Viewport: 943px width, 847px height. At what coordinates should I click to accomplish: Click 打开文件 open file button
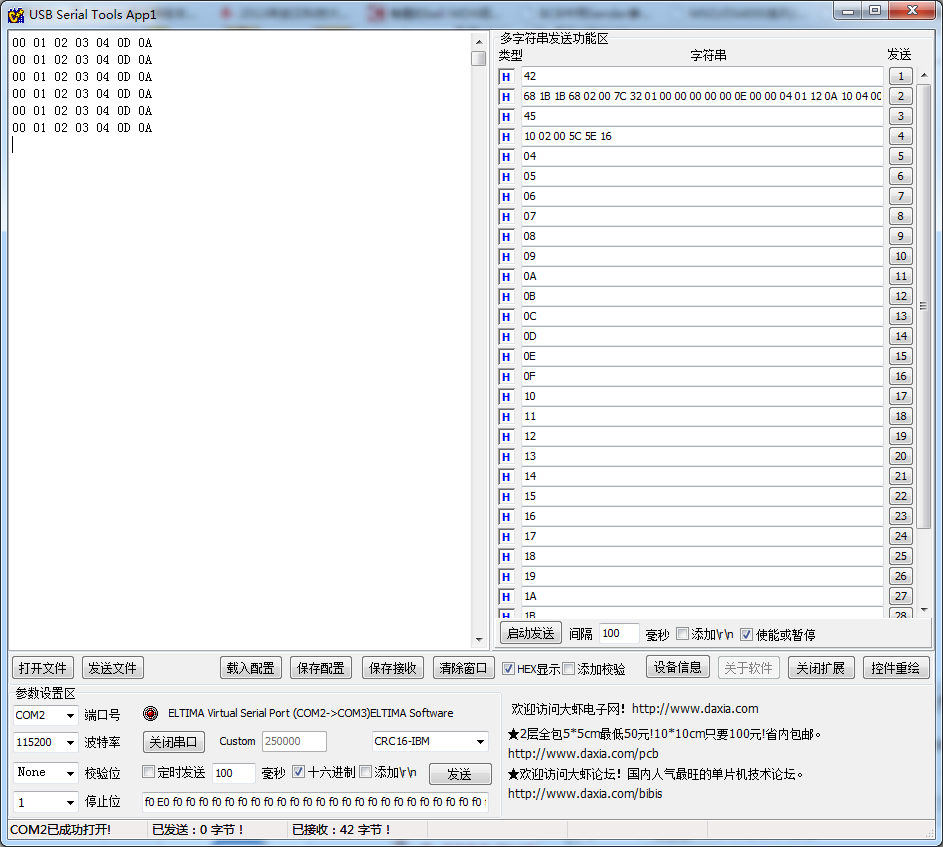[x=43, y=668]
